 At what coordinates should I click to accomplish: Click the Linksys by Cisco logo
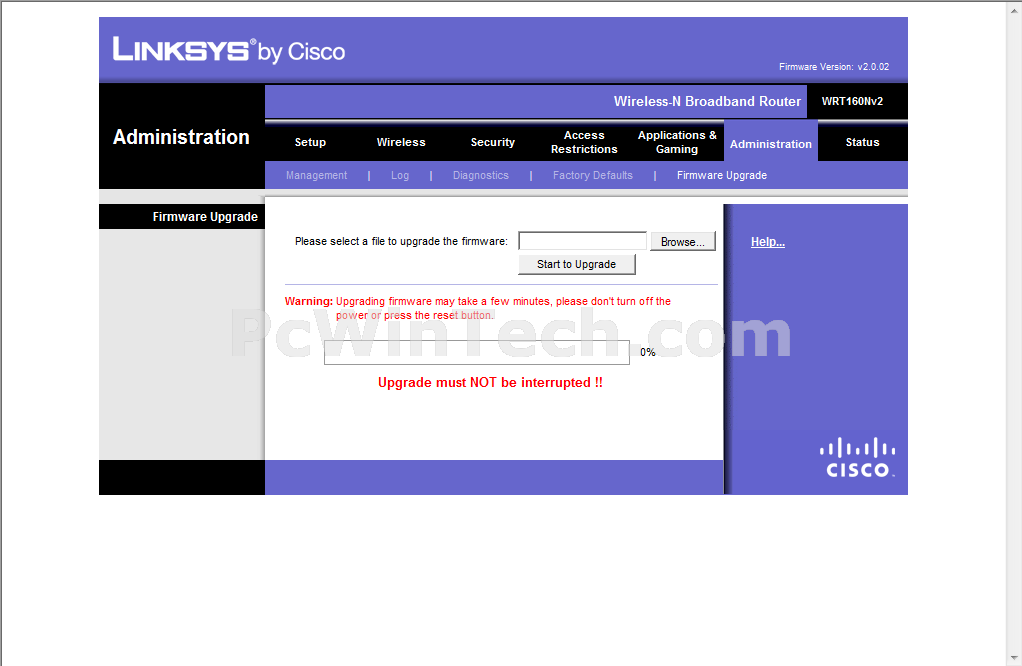tap(229, 50)
